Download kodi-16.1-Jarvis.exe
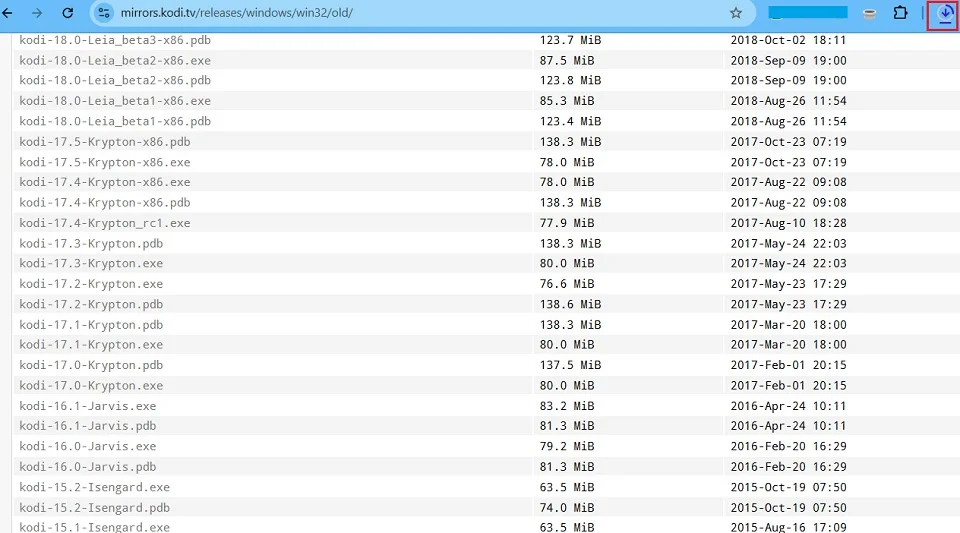Screen dimensions: 960x533 [x=88, y=406]
